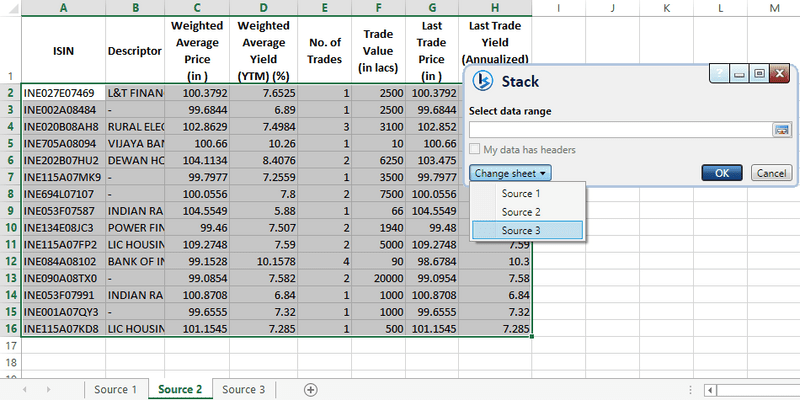
Task: Click last trade yield cell 7.285
Action: 495,329
